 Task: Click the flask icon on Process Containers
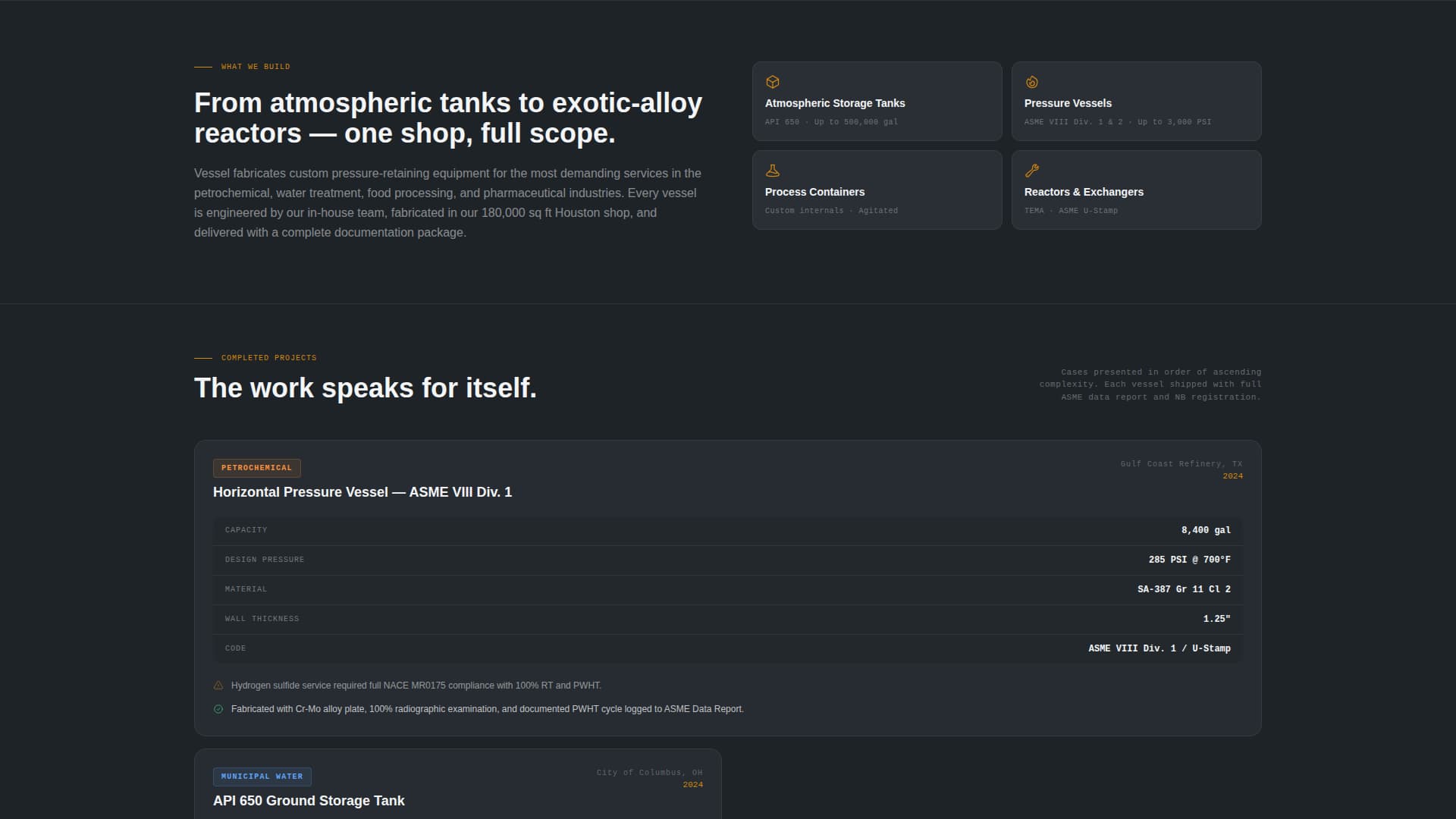click(x=773, y=171)
